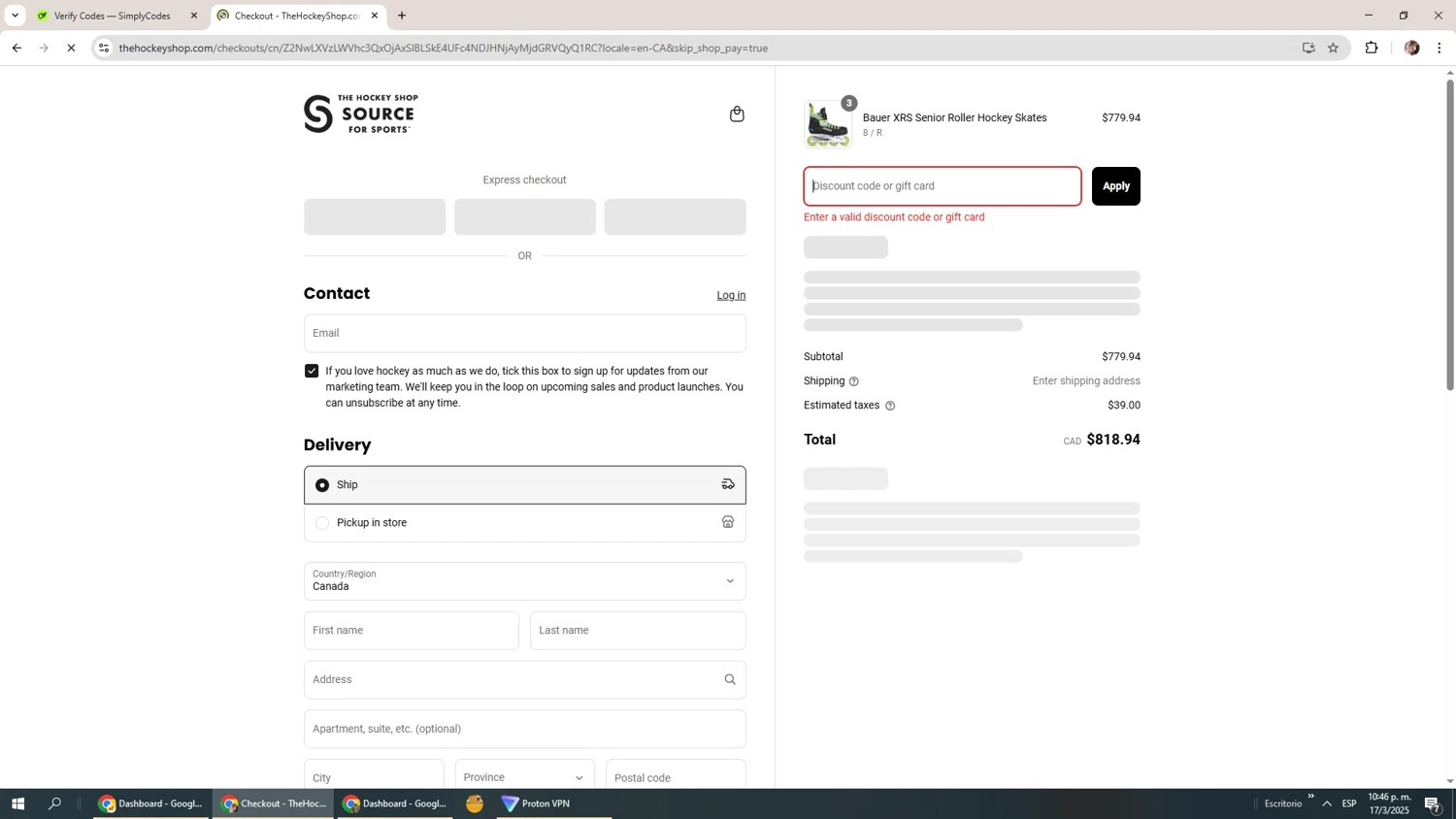Click the Email input field
Image resolution: width=1456 pixels, height=819 pixels.
(x=524, y=333)
